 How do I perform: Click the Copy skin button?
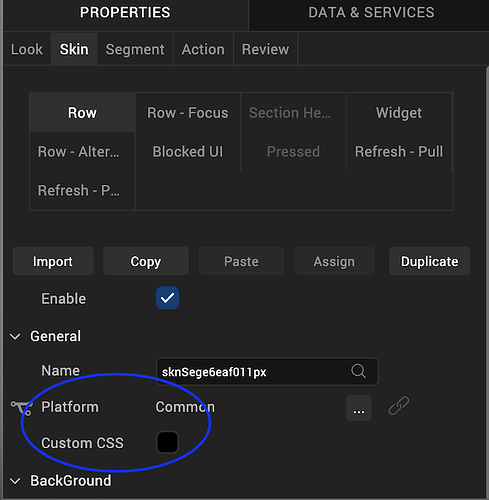(146, 261)
